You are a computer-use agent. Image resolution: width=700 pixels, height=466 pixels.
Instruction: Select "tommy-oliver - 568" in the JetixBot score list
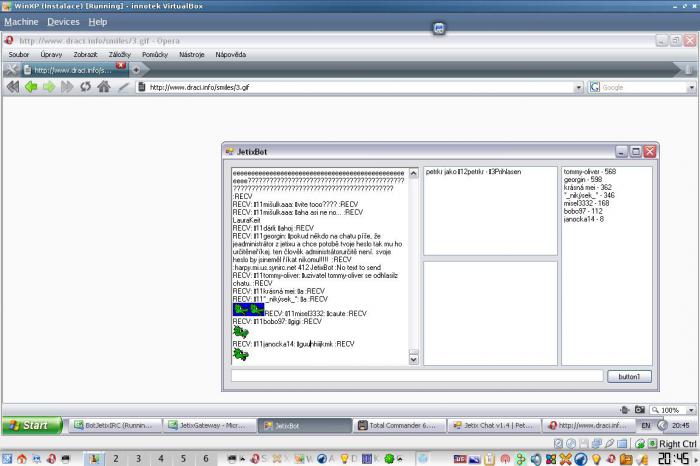589,171
